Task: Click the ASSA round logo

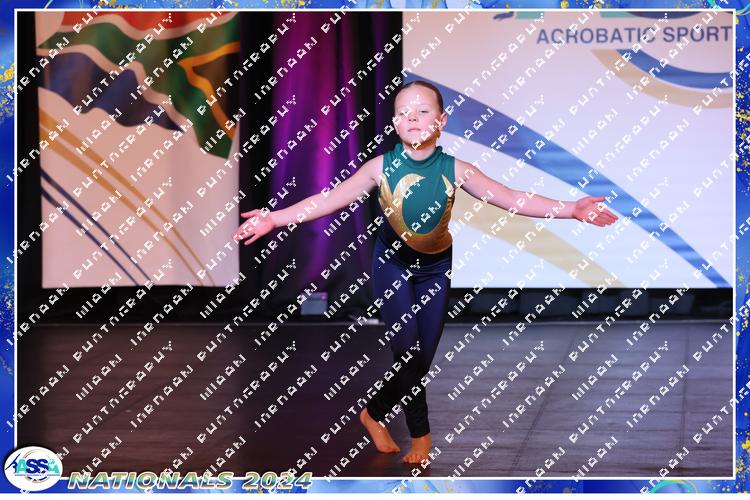Action: pyautogui.click(x=33, y=469)
